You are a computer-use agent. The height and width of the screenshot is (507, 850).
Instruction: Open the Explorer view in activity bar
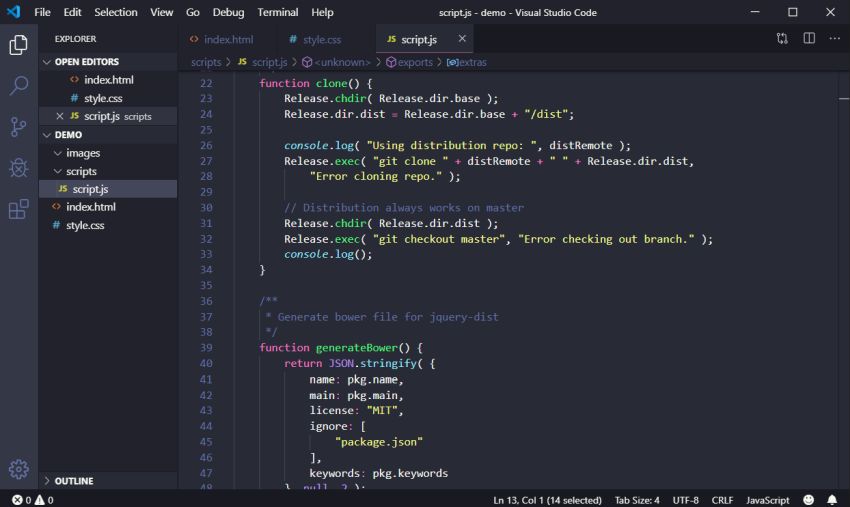tap(18, 45)
